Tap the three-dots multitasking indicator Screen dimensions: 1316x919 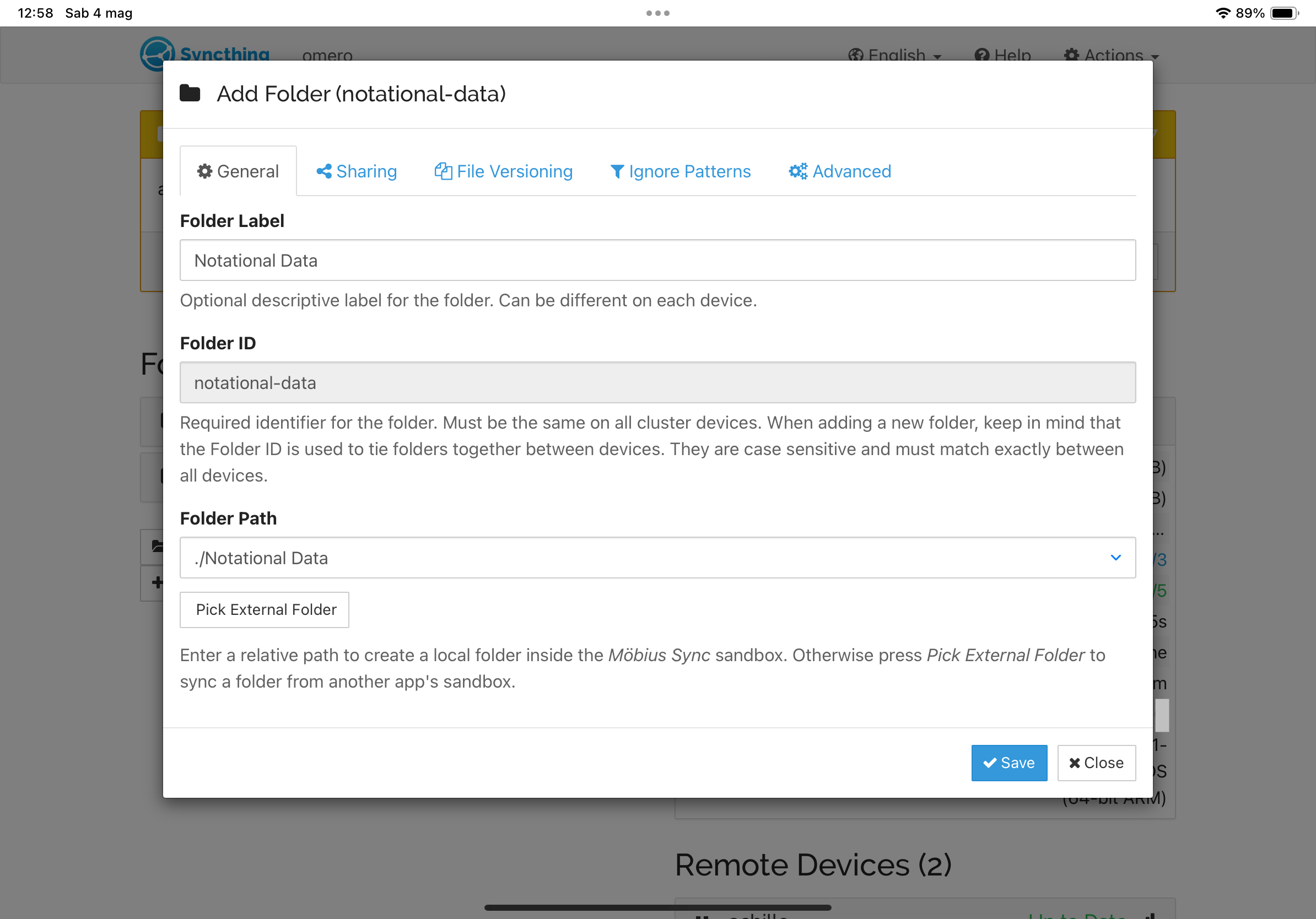click(657, 13)
